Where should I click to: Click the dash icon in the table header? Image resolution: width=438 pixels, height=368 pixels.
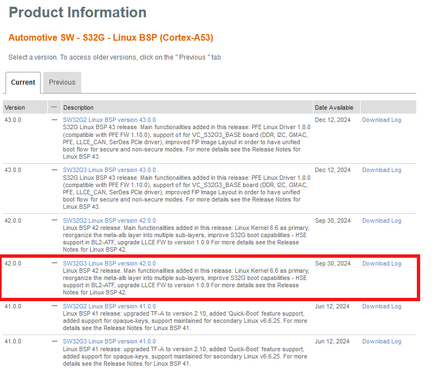point(54,107)
